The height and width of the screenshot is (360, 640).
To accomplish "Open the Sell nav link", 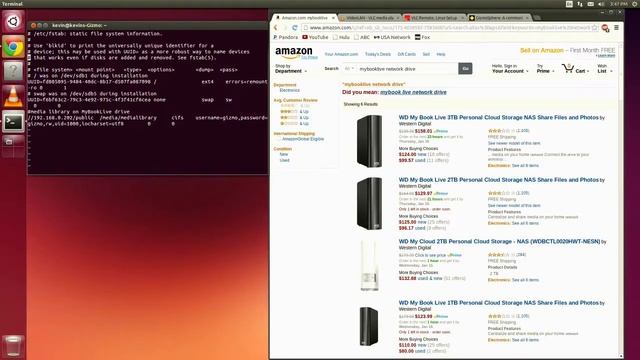I will [426, 54].
